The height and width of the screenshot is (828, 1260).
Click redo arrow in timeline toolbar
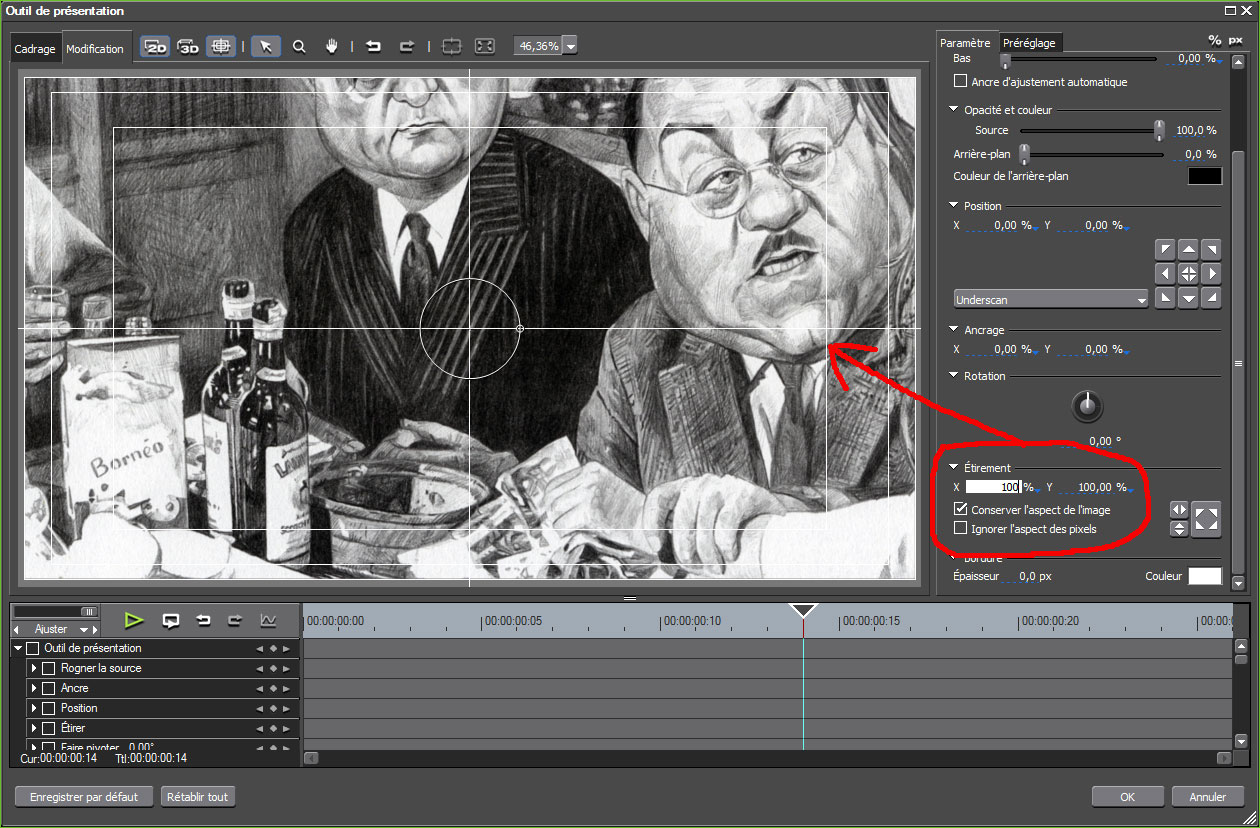click(x=235, y=620)
